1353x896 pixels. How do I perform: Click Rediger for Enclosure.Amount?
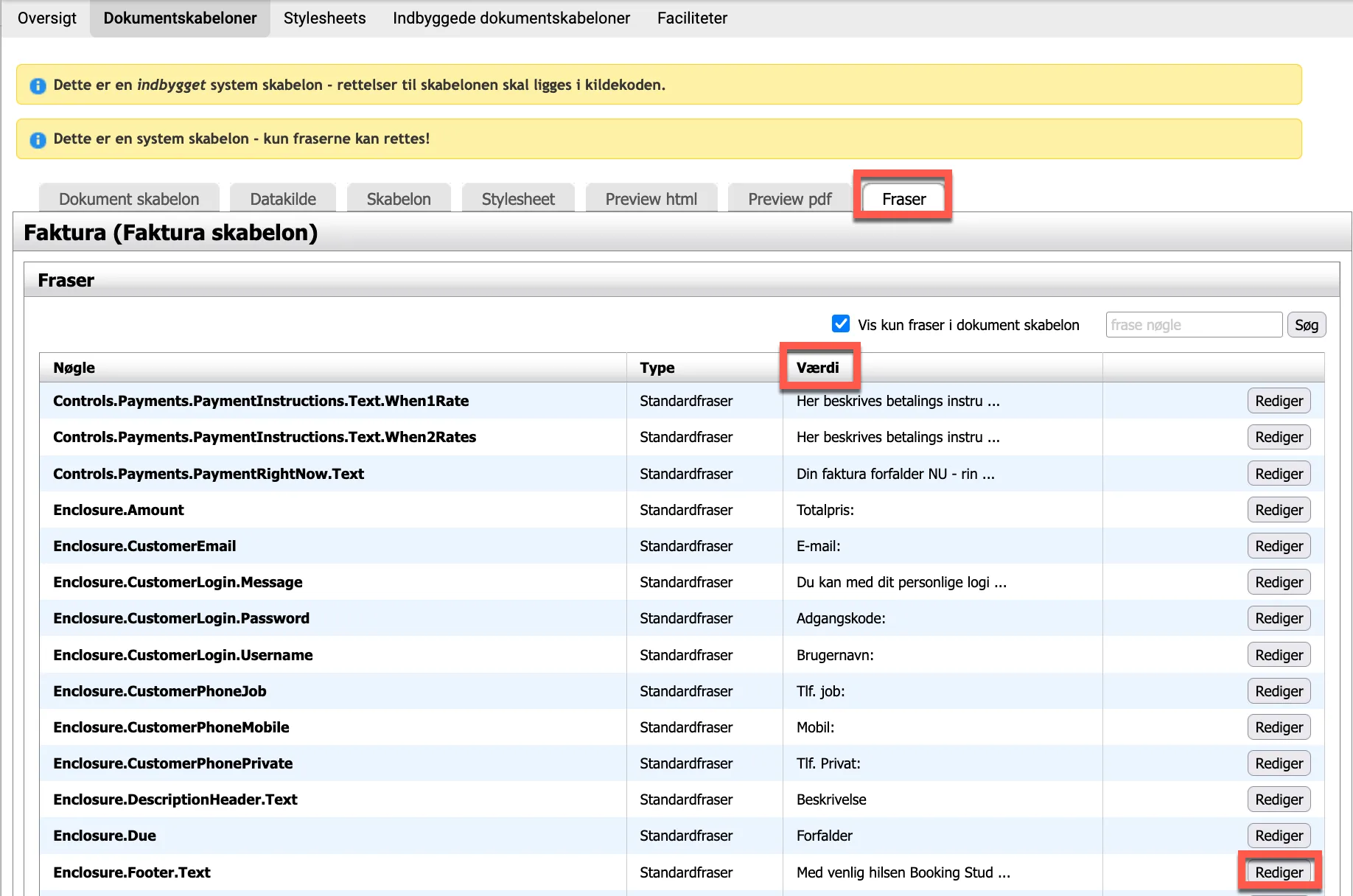pos(1279,510)
